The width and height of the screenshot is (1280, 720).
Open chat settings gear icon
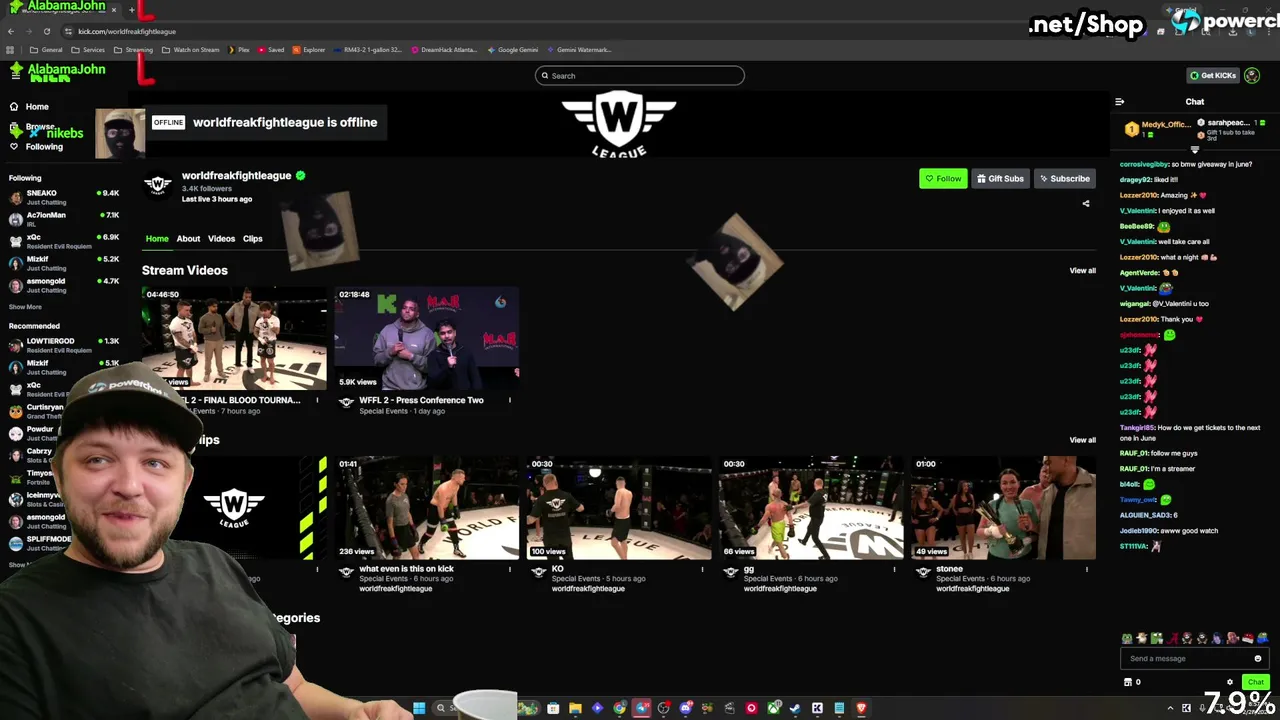(1230, 682)
